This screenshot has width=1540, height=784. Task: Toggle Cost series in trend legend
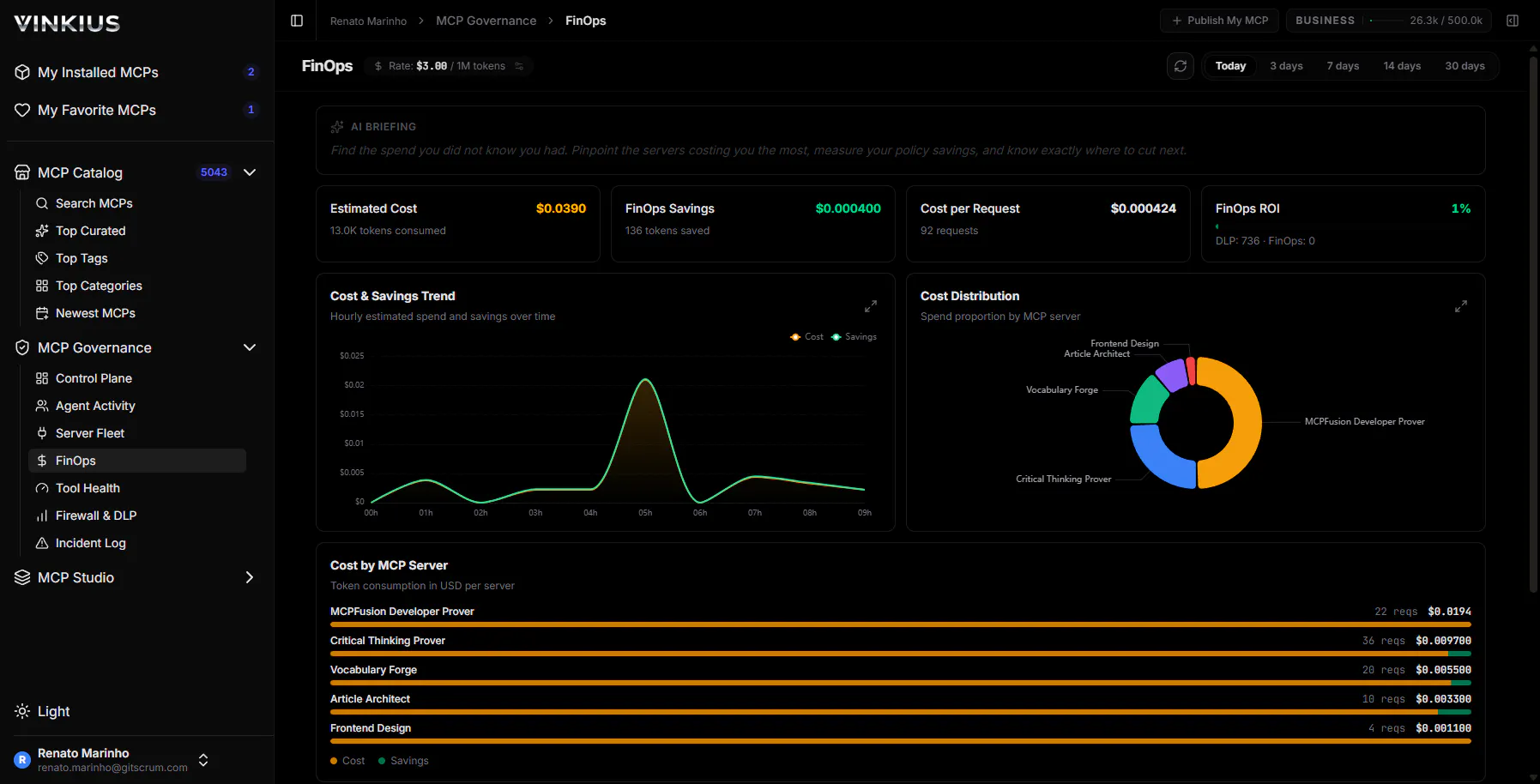806,337
